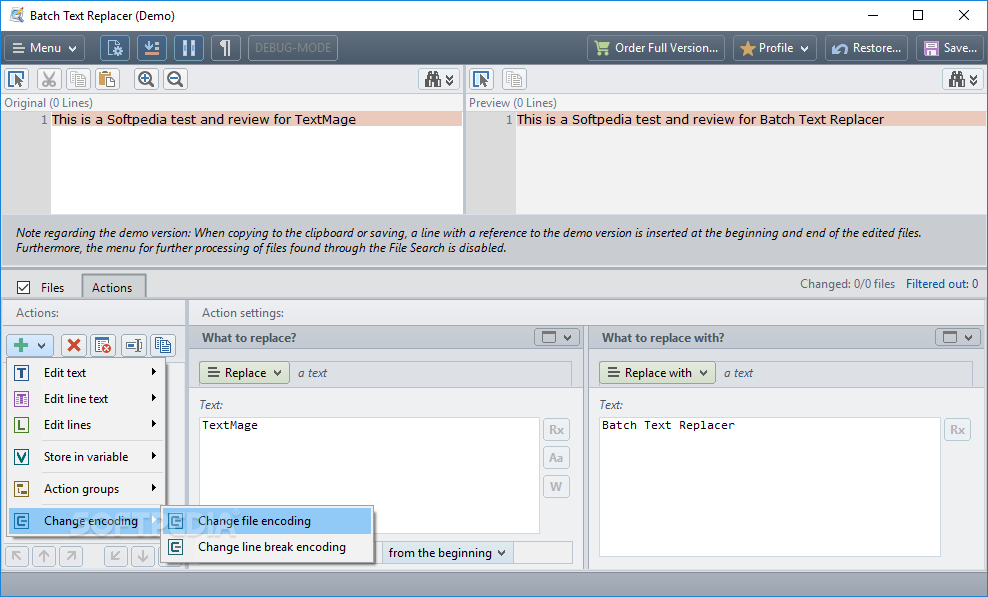988x597 pixels.
Task: Click Change line break encoding icon
Action: click(176, 547)
